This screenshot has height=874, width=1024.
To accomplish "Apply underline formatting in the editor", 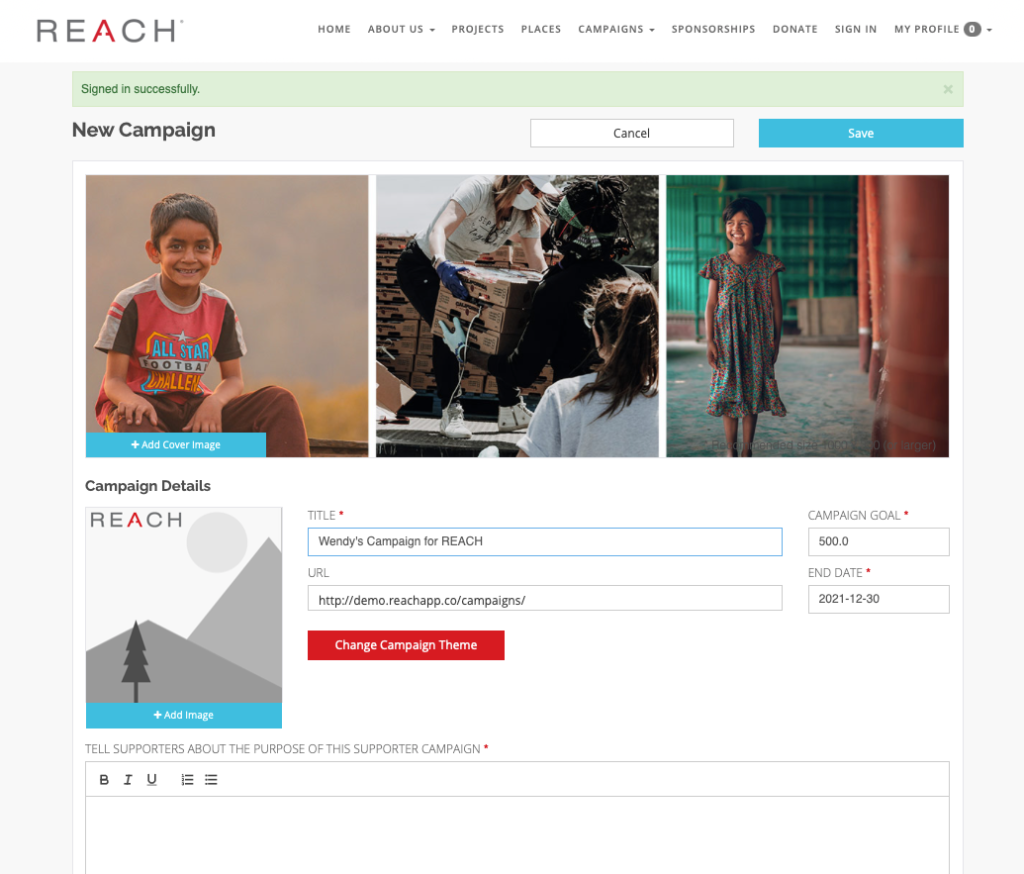I will click(152, 779).
